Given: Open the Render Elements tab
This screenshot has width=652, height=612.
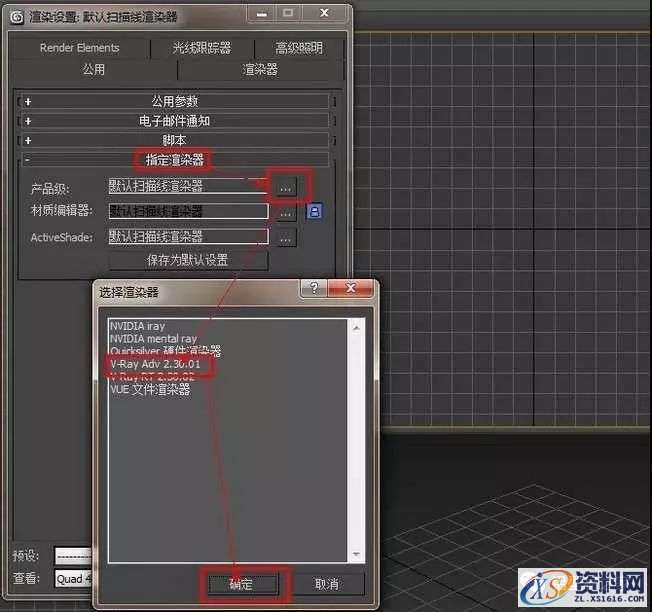Looking at the screenshot, I should tap(79, 48).
